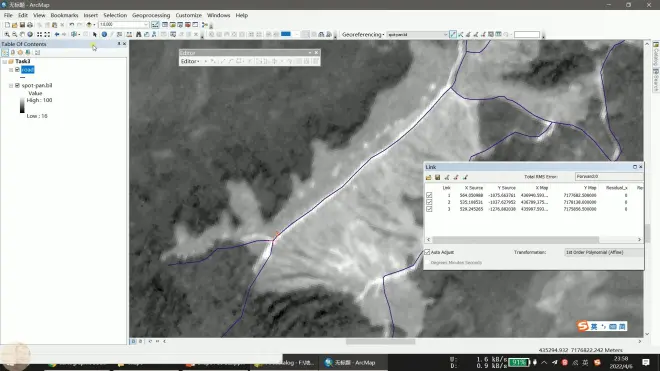Image resolution: width=660 pixels, height=371 pixels.
Task: Close the floating Editor toolbar
Action: pos(316,53)
